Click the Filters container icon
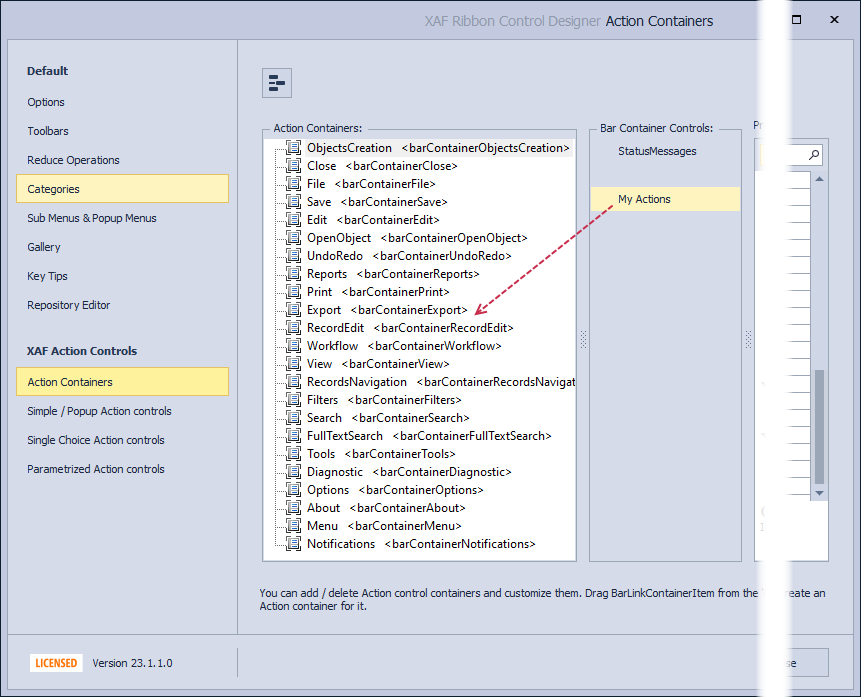 (294, 400)
